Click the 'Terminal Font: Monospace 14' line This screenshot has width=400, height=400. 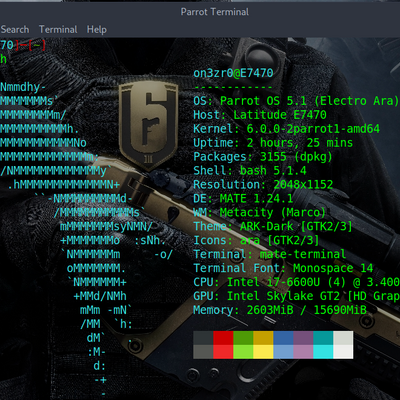pos(283,268)
